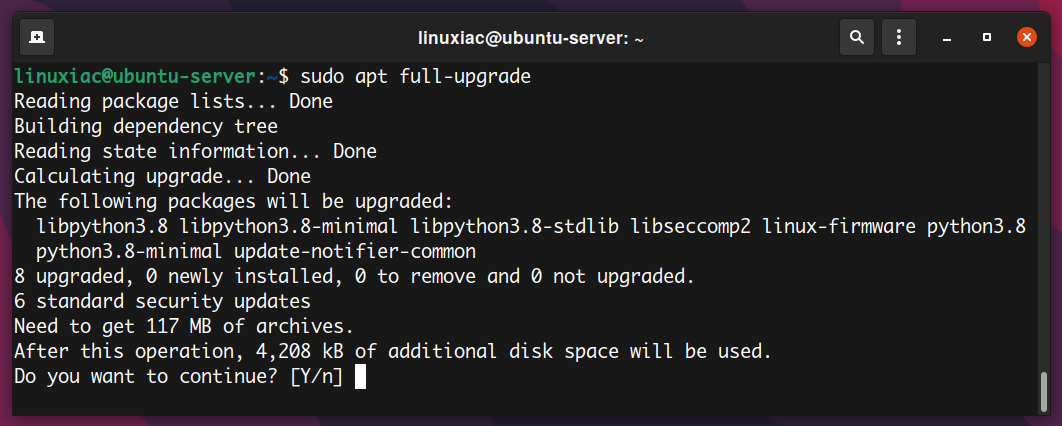The width and height of the screenshot is (1062, 426).
Task: Click the green linuxiac@ubuntu-server prompt text
Action: point(135,77)
